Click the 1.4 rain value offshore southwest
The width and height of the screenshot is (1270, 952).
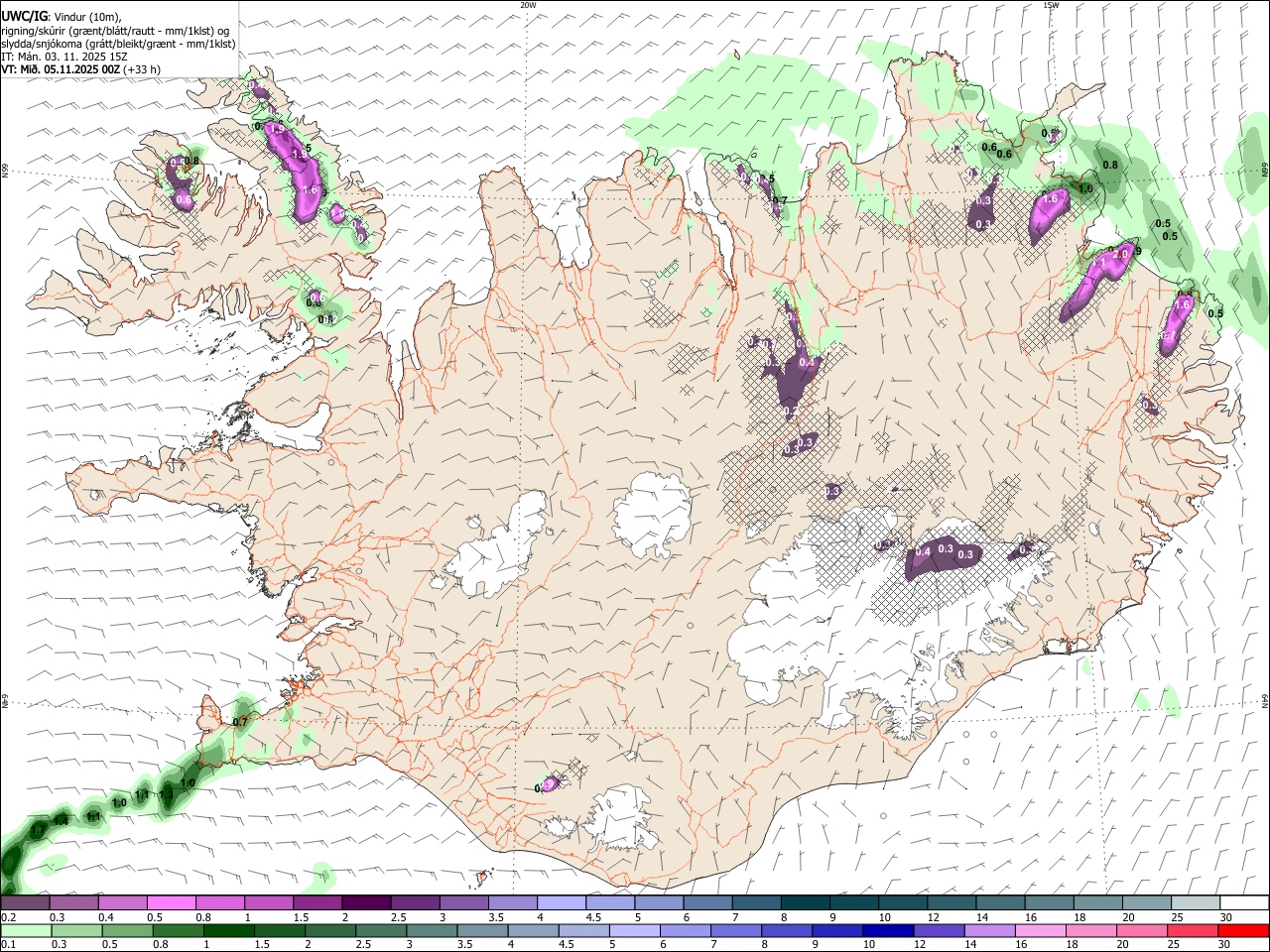[61, 821]
